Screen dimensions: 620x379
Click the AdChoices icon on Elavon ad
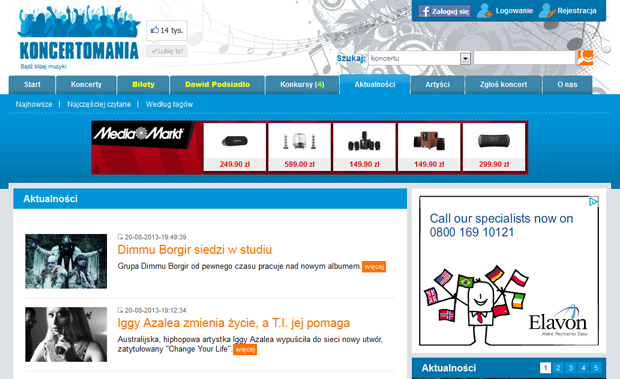point(593,202)
